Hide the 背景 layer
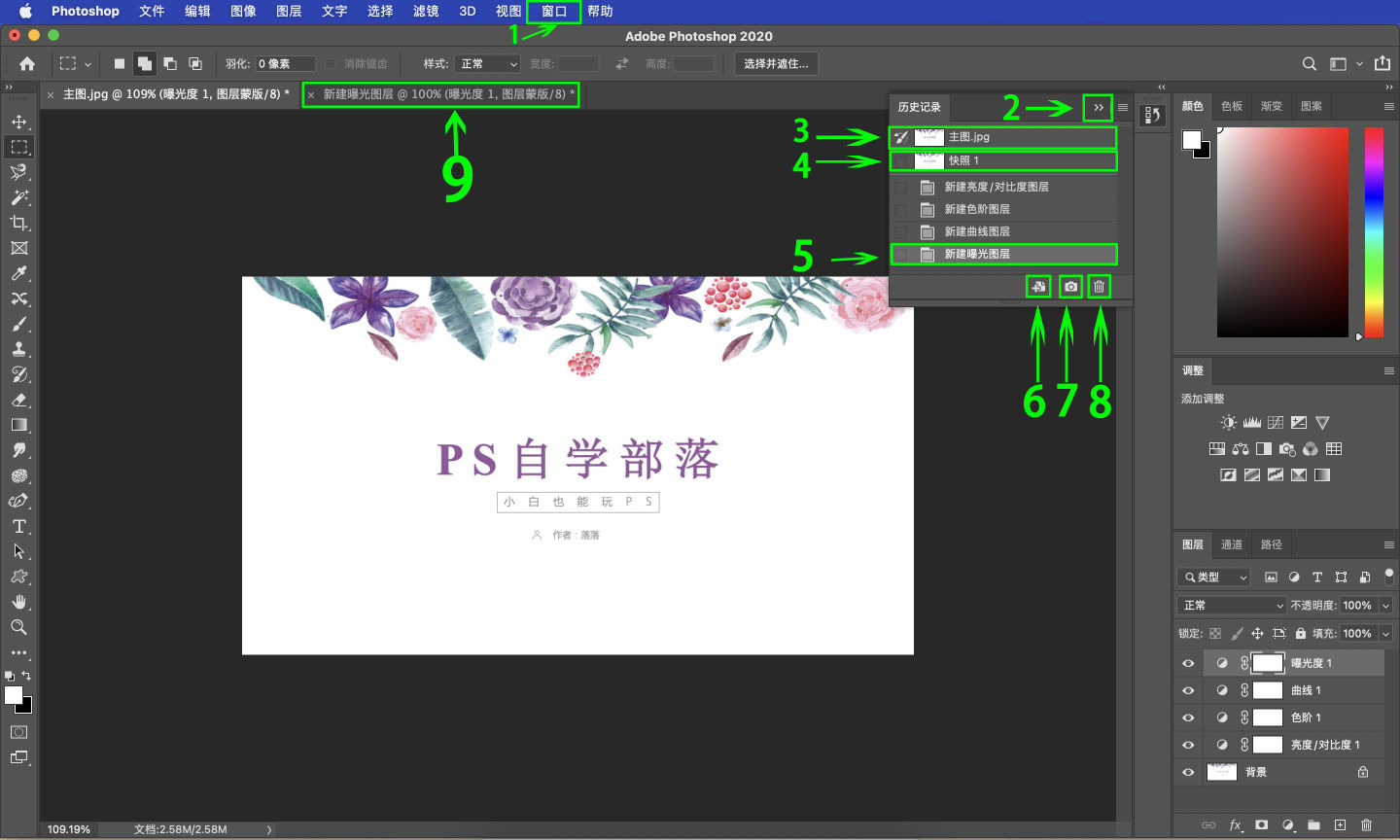 tap(1187, 772)
